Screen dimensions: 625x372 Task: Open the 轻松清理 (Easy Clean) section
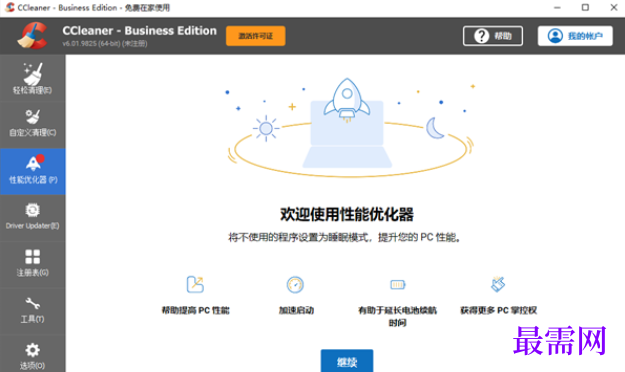click(x=33, y=79)
